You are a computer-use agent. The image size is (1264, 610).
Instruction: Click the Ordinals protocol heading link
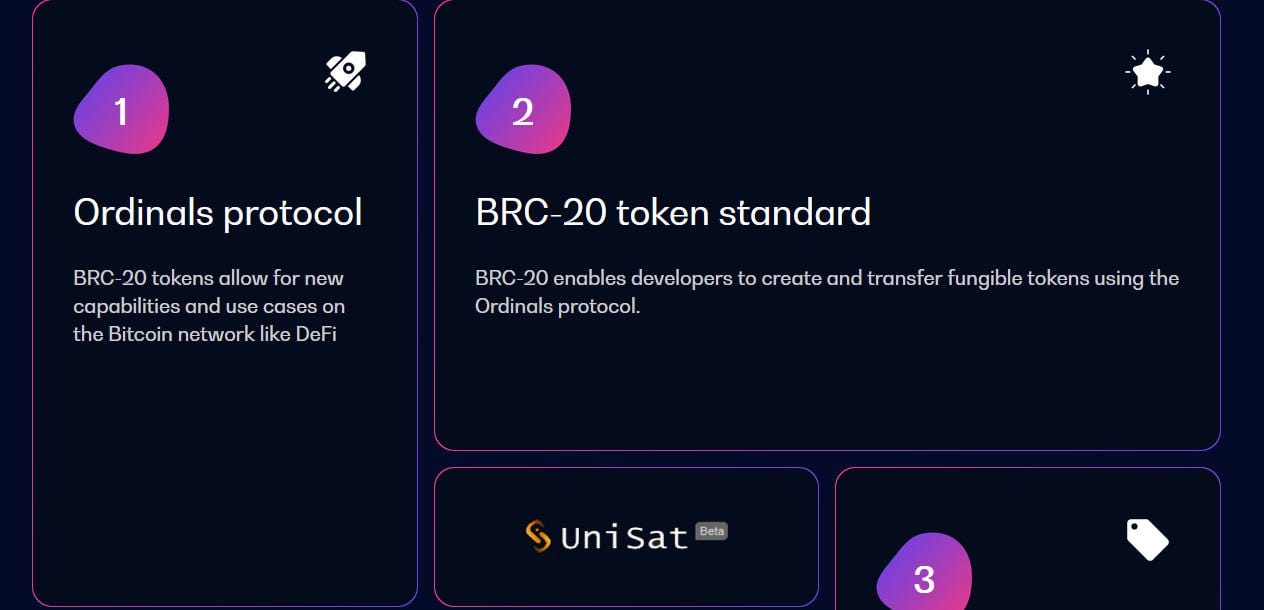click(218, 212)
